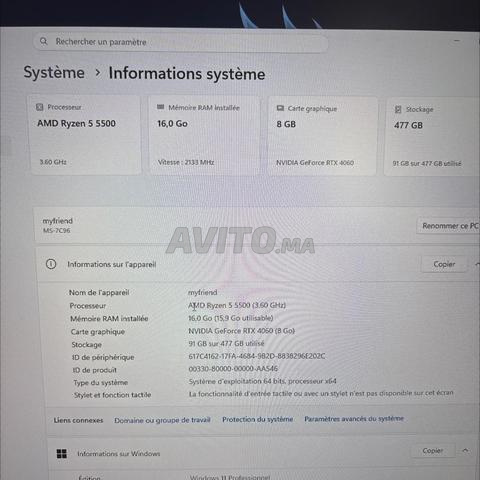480x480 pixels.
Task: Open the AMD Ryzen 5 5500 card
Action: 86,135
